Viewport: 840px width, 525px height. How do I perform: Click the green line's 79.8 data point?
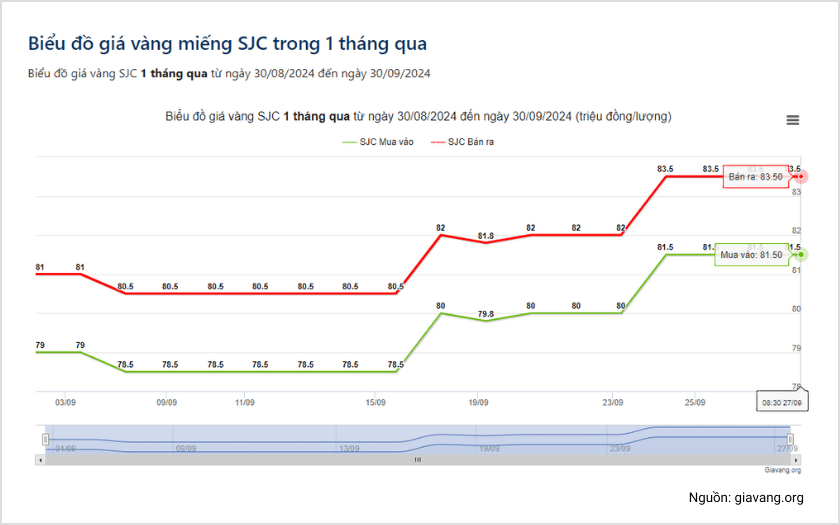[x=486, y=321]
